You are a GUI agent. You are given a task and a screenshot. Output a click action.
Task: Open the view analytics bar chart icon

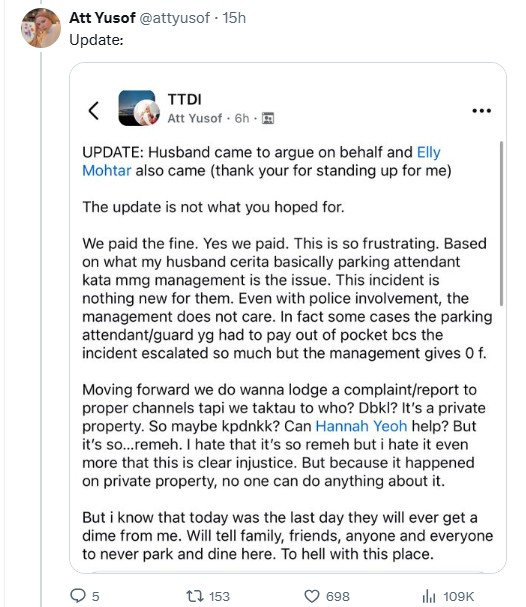[429, 596]
